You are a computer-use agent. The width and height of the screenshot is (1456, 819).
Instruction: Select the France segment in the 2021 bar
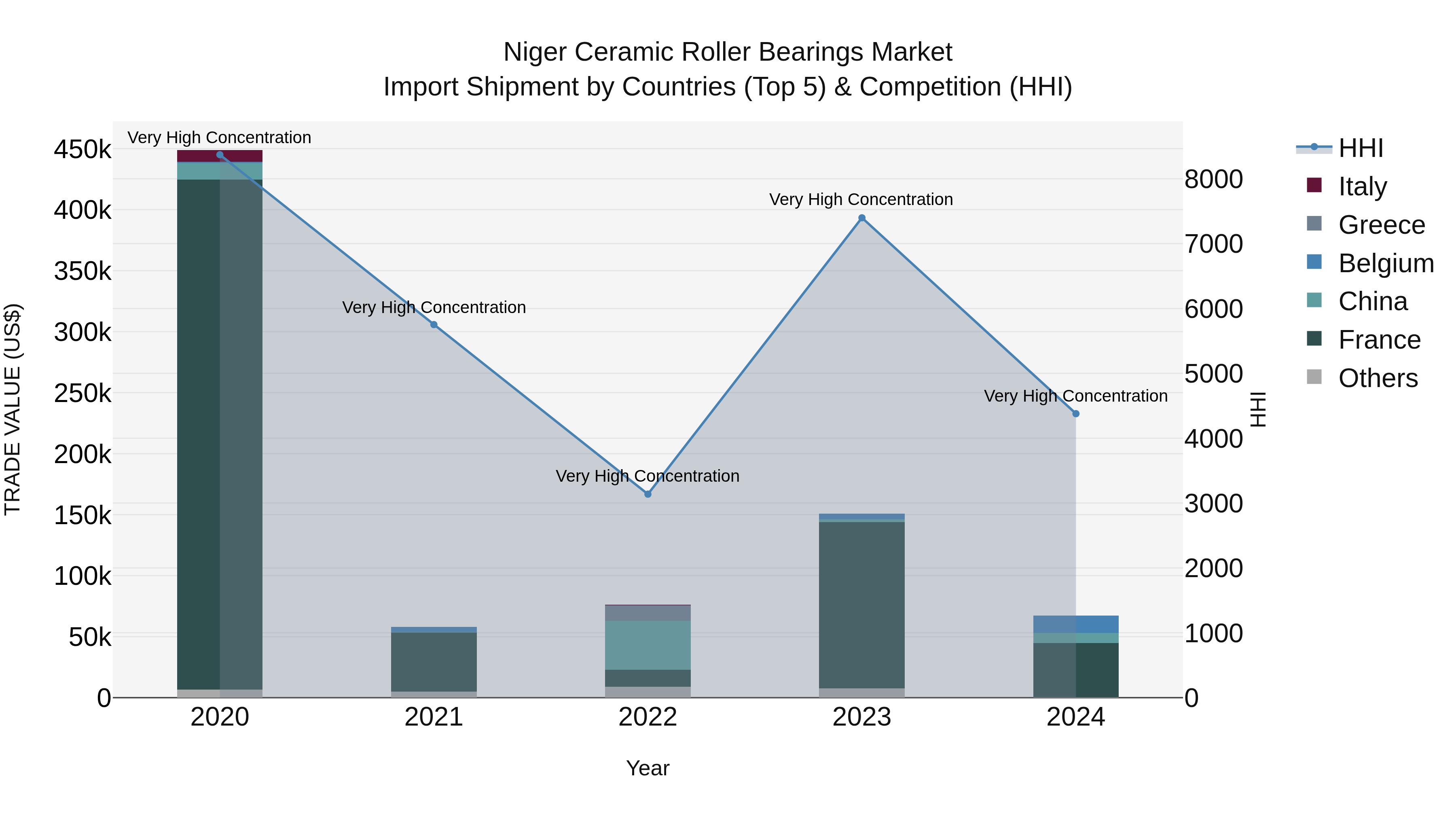434,662
